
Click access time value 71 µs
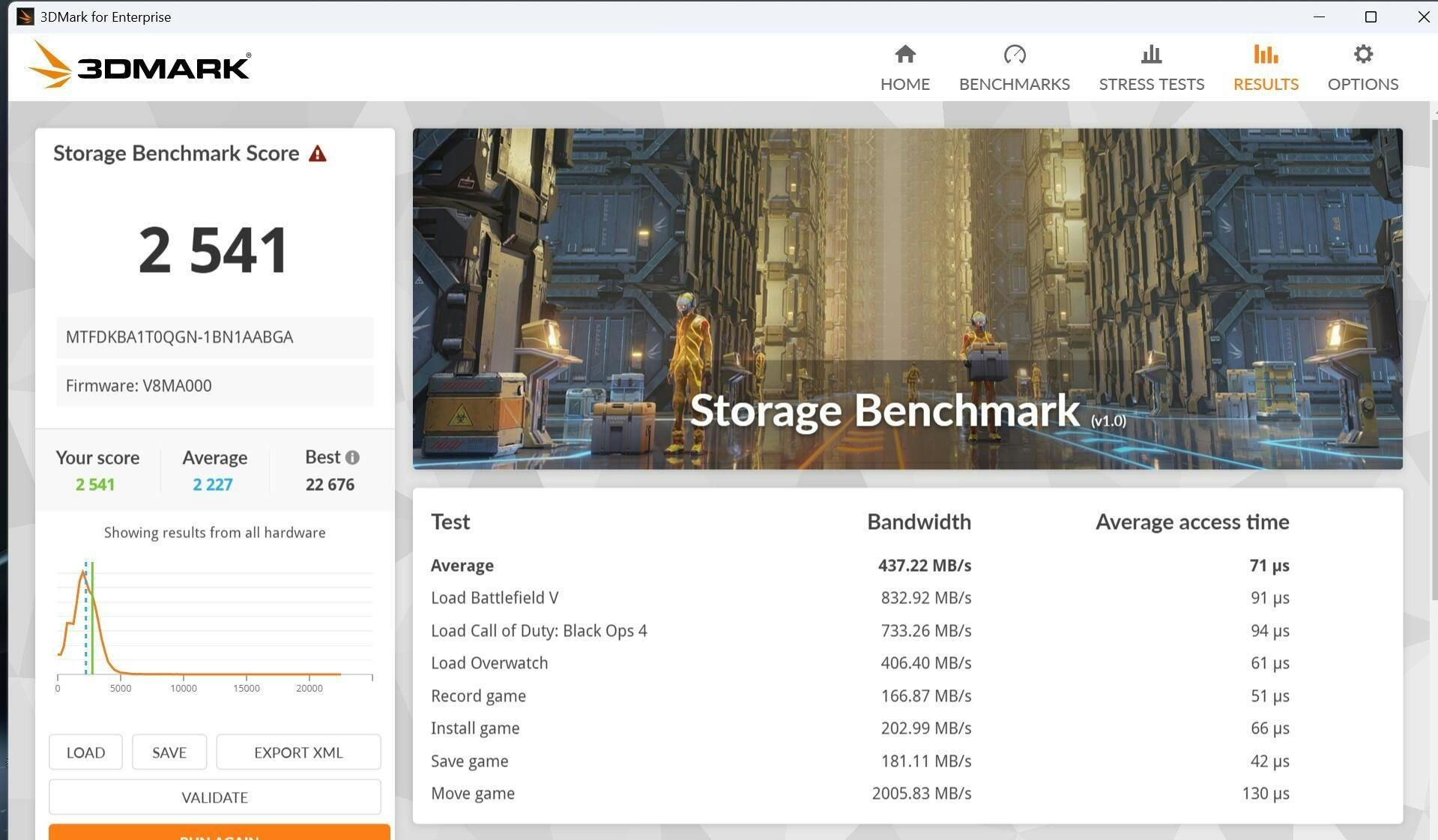(x=1269, y=566)
